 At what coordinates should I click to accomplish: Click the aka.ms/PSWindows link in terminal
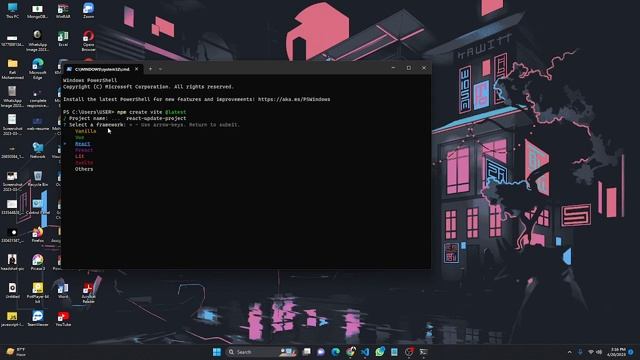click(x=294, y=99)
